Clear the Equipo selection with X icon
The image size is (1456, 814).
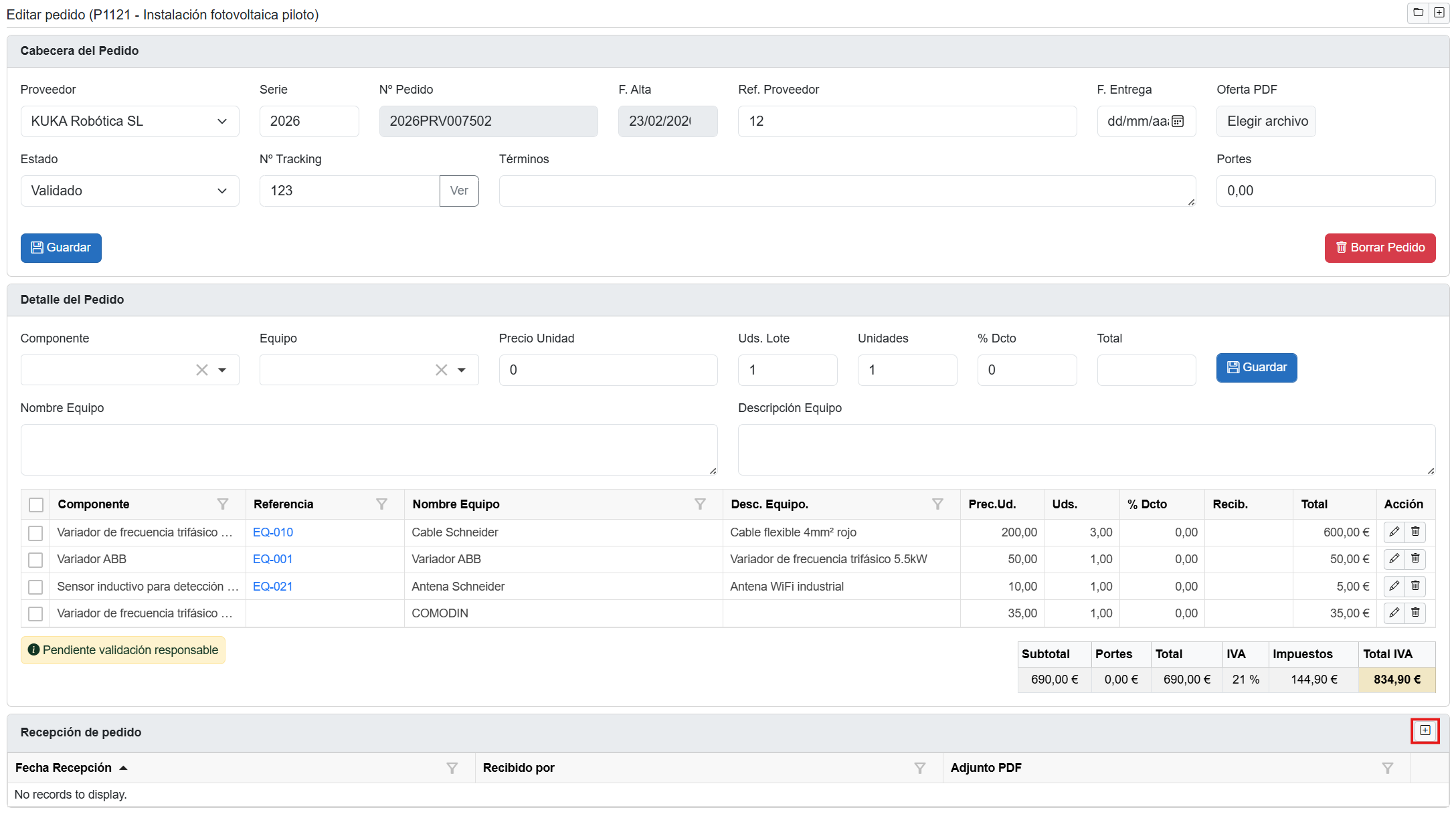tap(441, 370)
